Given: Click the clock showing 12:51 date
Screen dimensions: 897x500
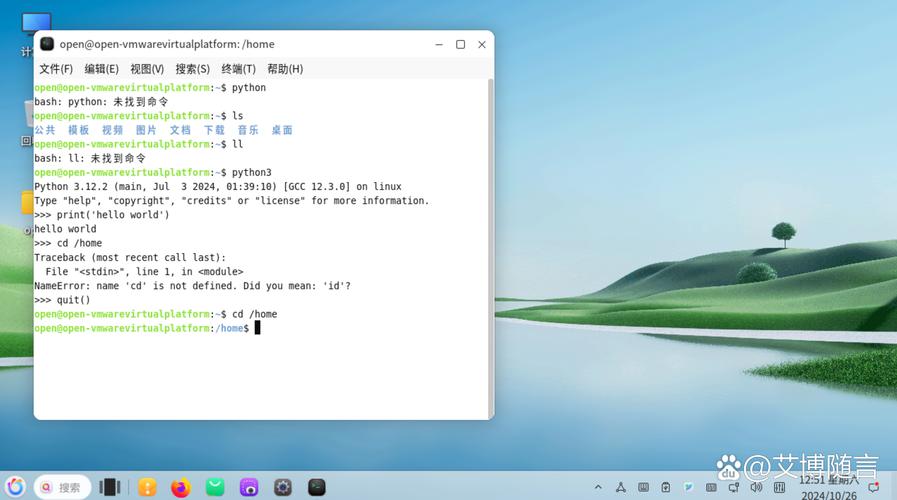Looking at the screenshot, I should (x=827, y=487).
